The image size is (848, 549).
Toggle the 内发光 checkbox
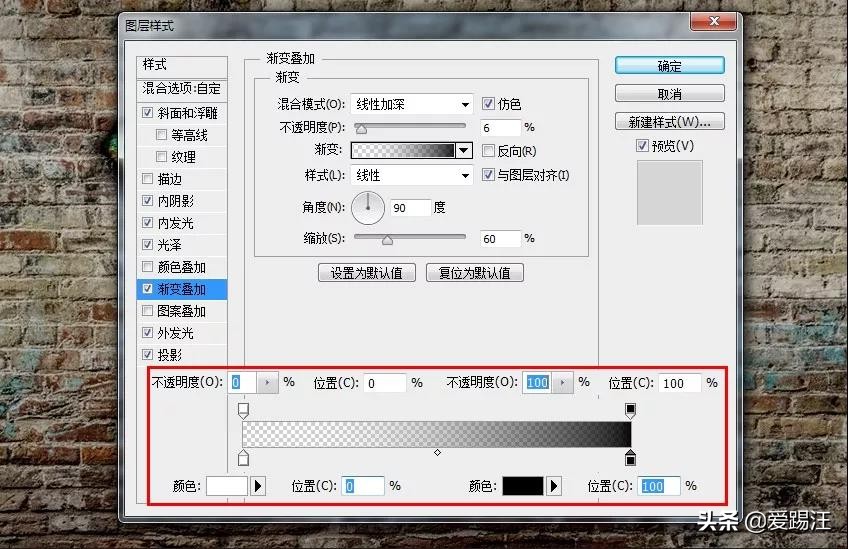coord(147,223)
